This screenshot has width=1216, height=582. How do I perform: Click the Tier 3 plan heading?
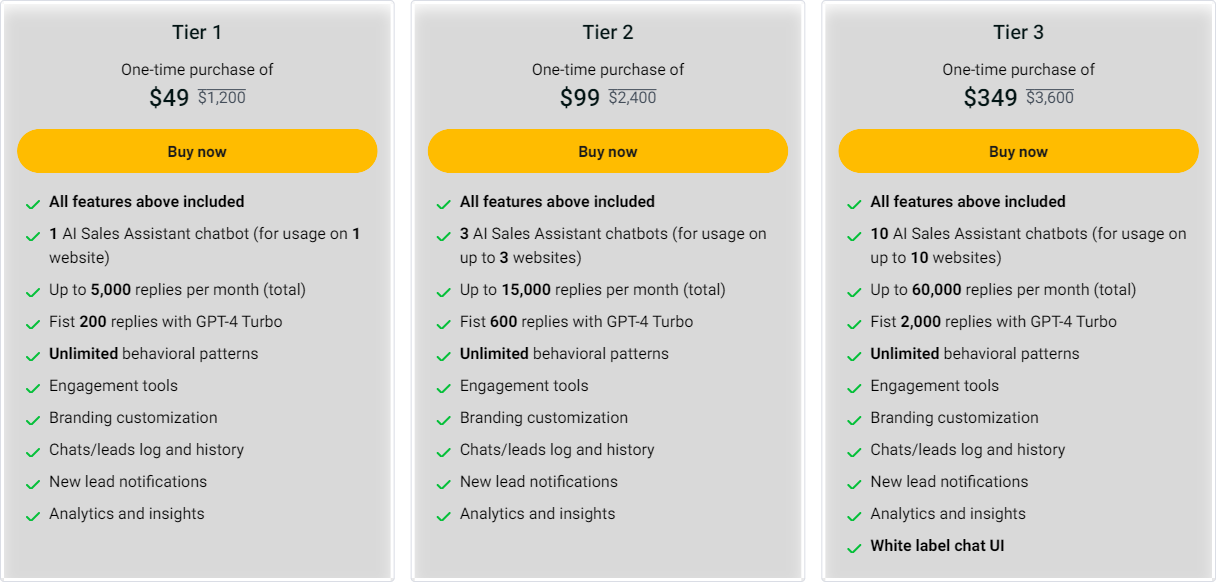(x=1018, y=33)
